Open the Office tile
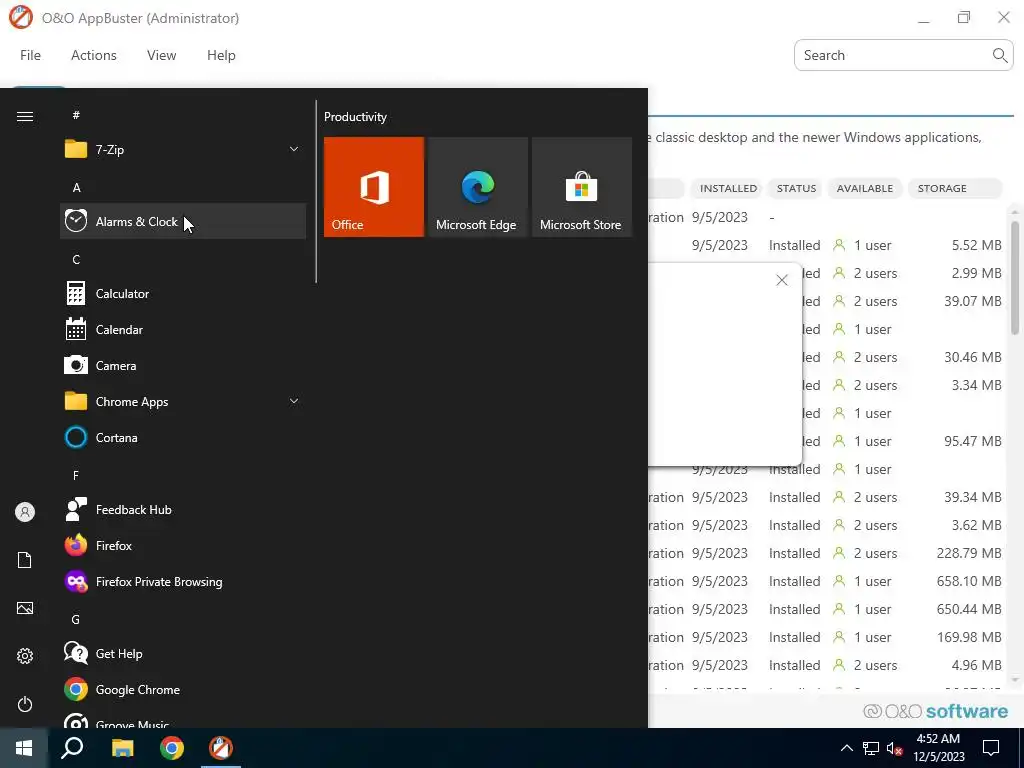 (x=374, y=187)
